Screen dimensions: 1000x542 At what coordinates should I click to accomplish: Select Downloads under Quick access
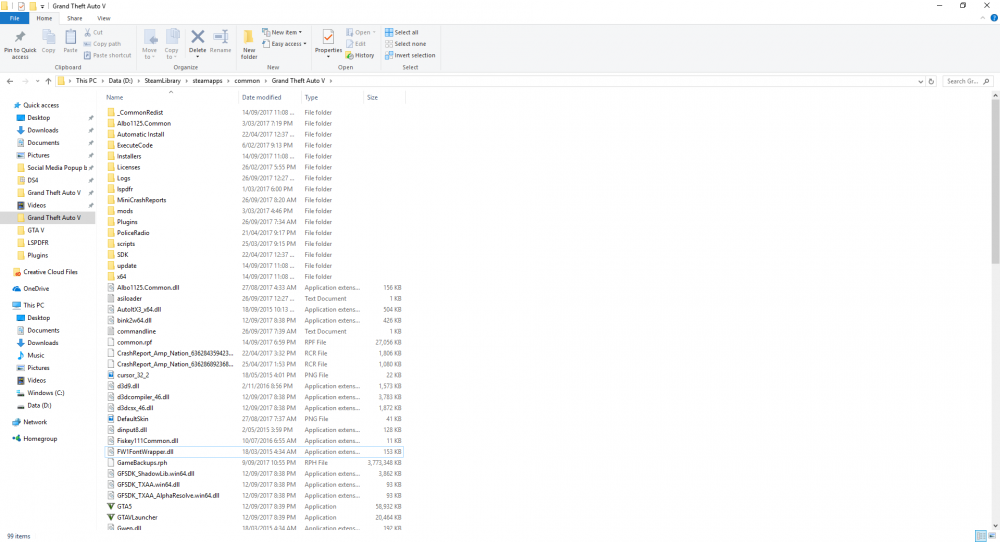43,130
